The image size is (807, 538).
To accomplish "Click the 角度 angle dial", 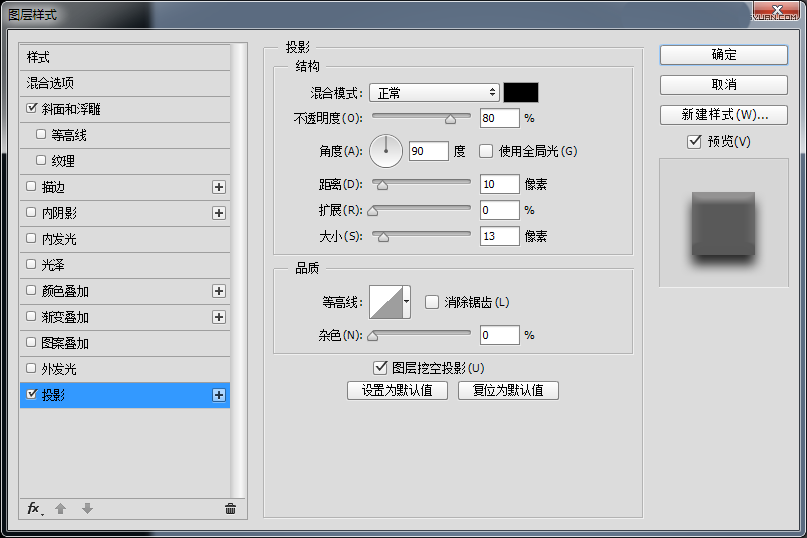I will [x=386, y=151].
